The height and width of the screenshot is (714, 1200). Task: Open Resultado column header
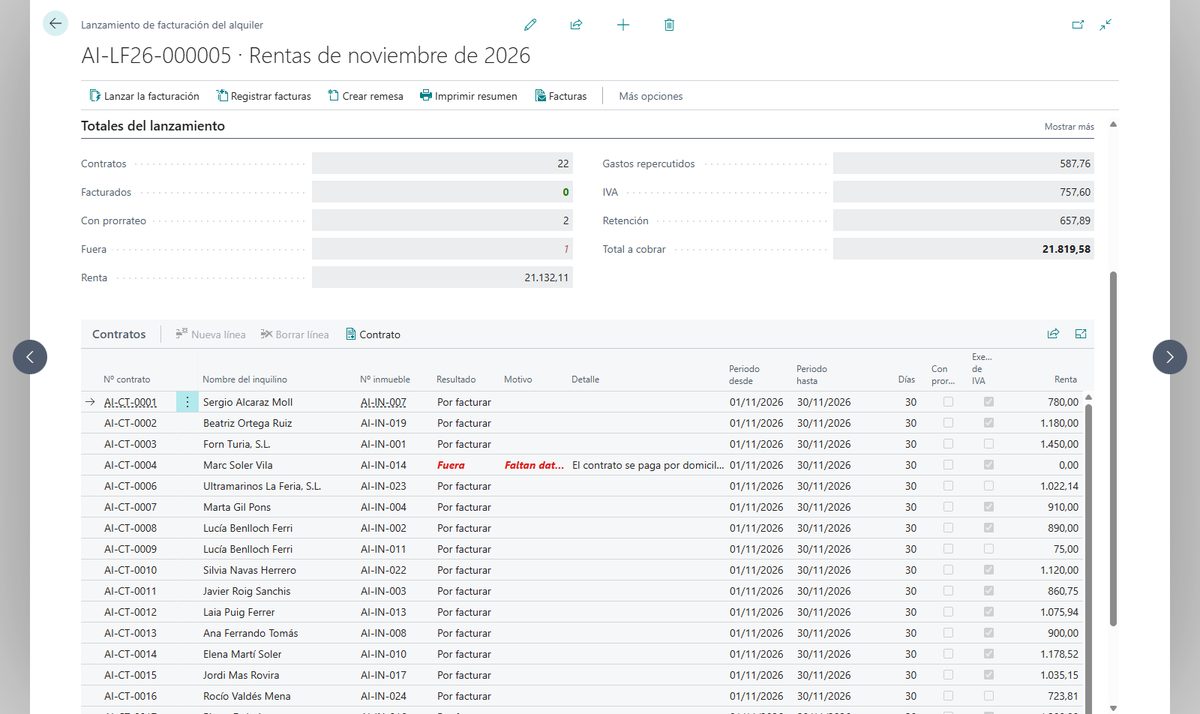[x=456, y=380]
